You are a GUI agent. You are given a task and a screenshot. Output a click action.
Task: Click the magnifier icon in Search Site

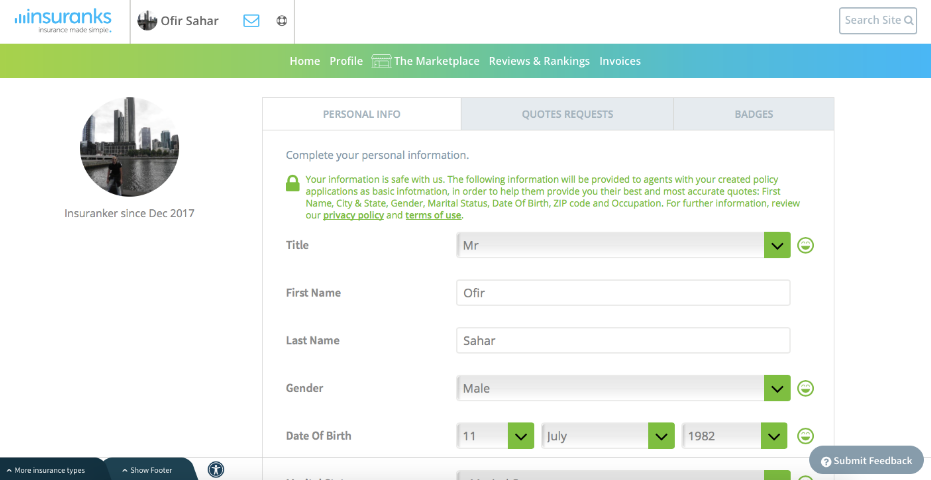click(x=909, y=20)
